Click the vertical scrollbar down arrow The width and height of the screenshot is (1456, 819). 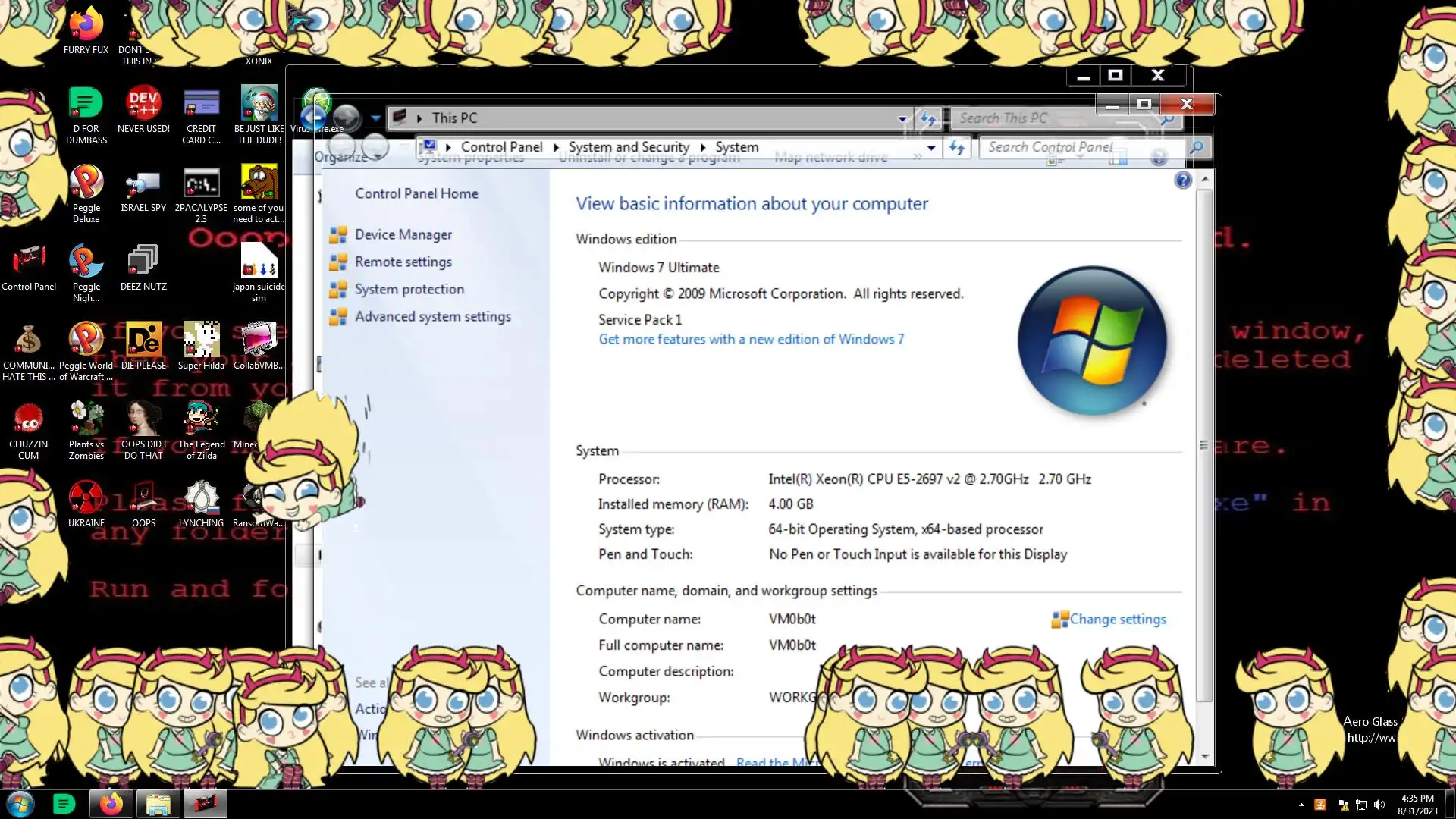[1205, 756]
